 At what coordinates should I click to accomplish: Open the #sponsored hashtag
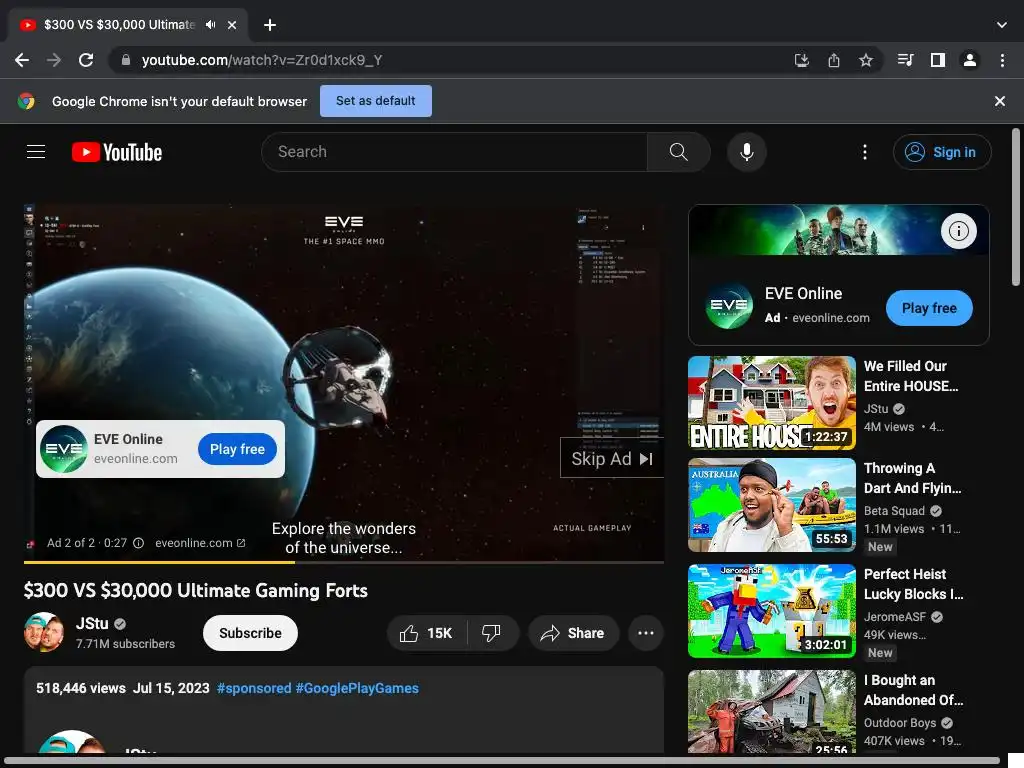click(254, 688)
